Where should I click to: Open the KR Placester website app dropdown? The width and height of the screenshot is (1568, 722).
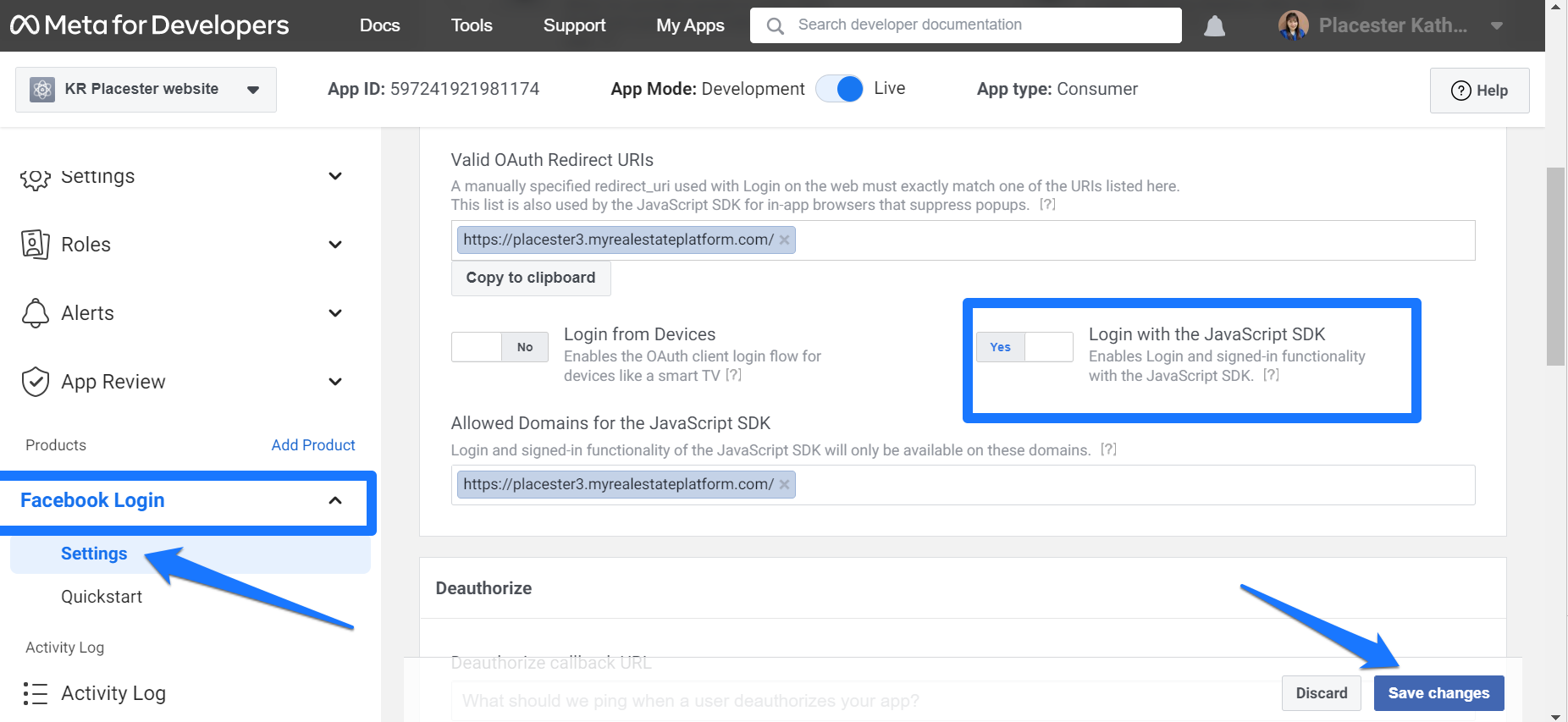click(146, 90)
